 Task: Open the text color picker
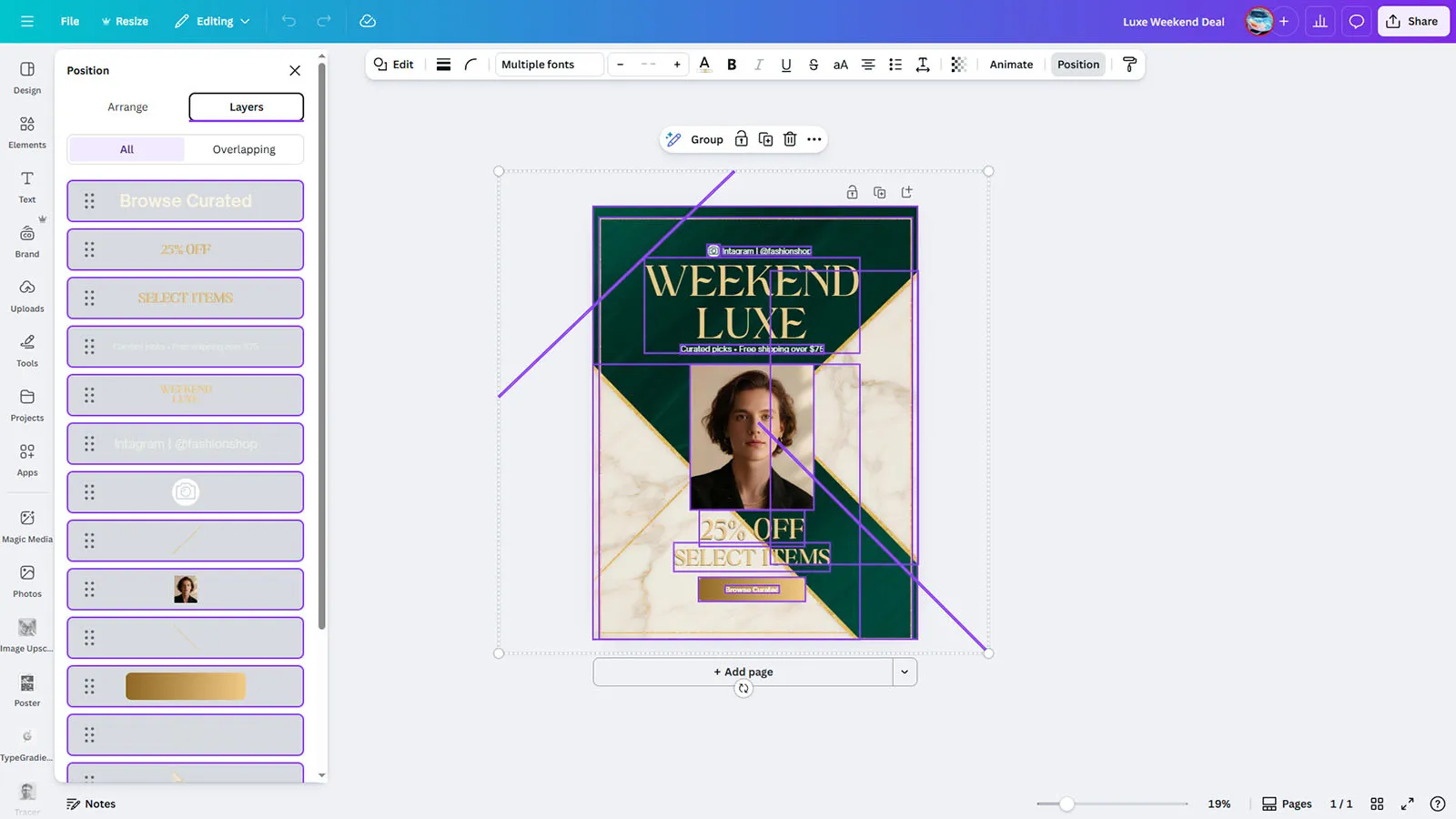point(704,65)
